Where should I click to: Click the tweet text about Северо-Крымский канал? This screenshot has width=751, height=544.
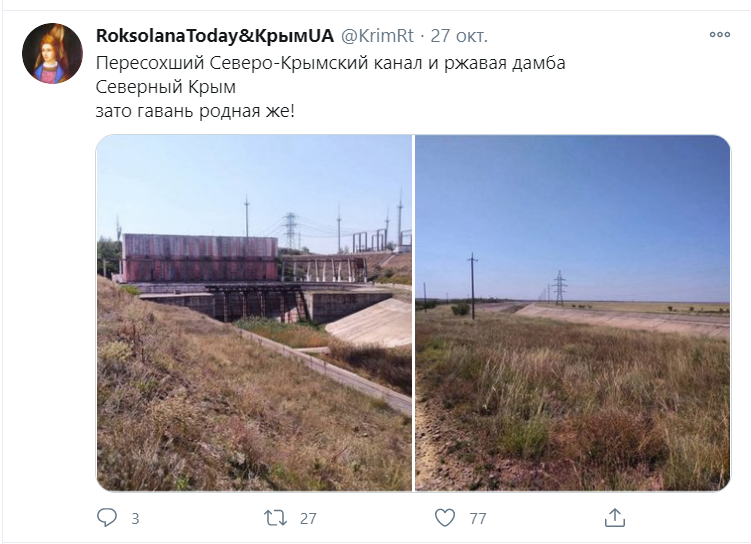tap(330, 63)
